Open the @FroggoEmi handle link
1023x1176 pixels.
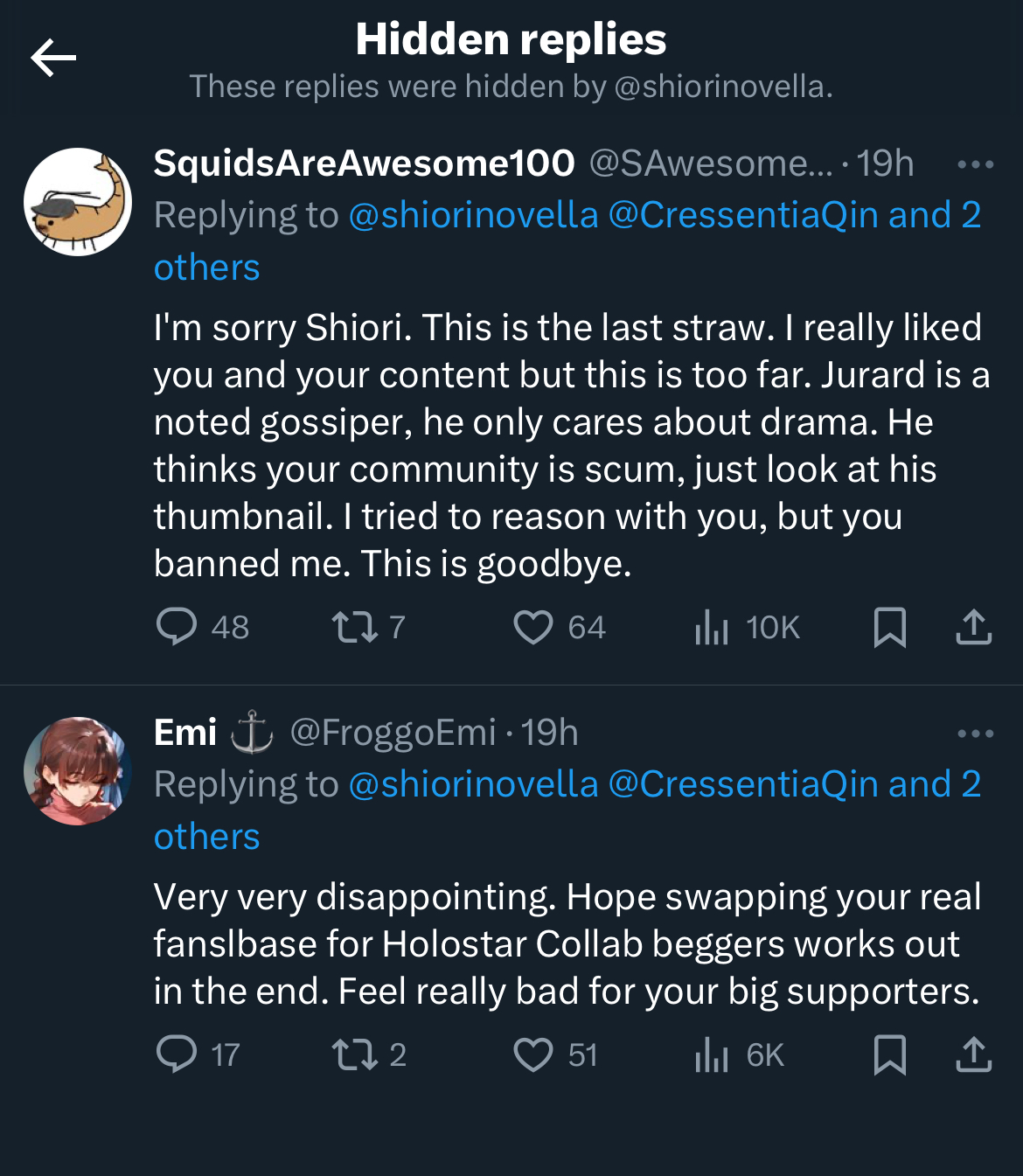pos(393,733)
